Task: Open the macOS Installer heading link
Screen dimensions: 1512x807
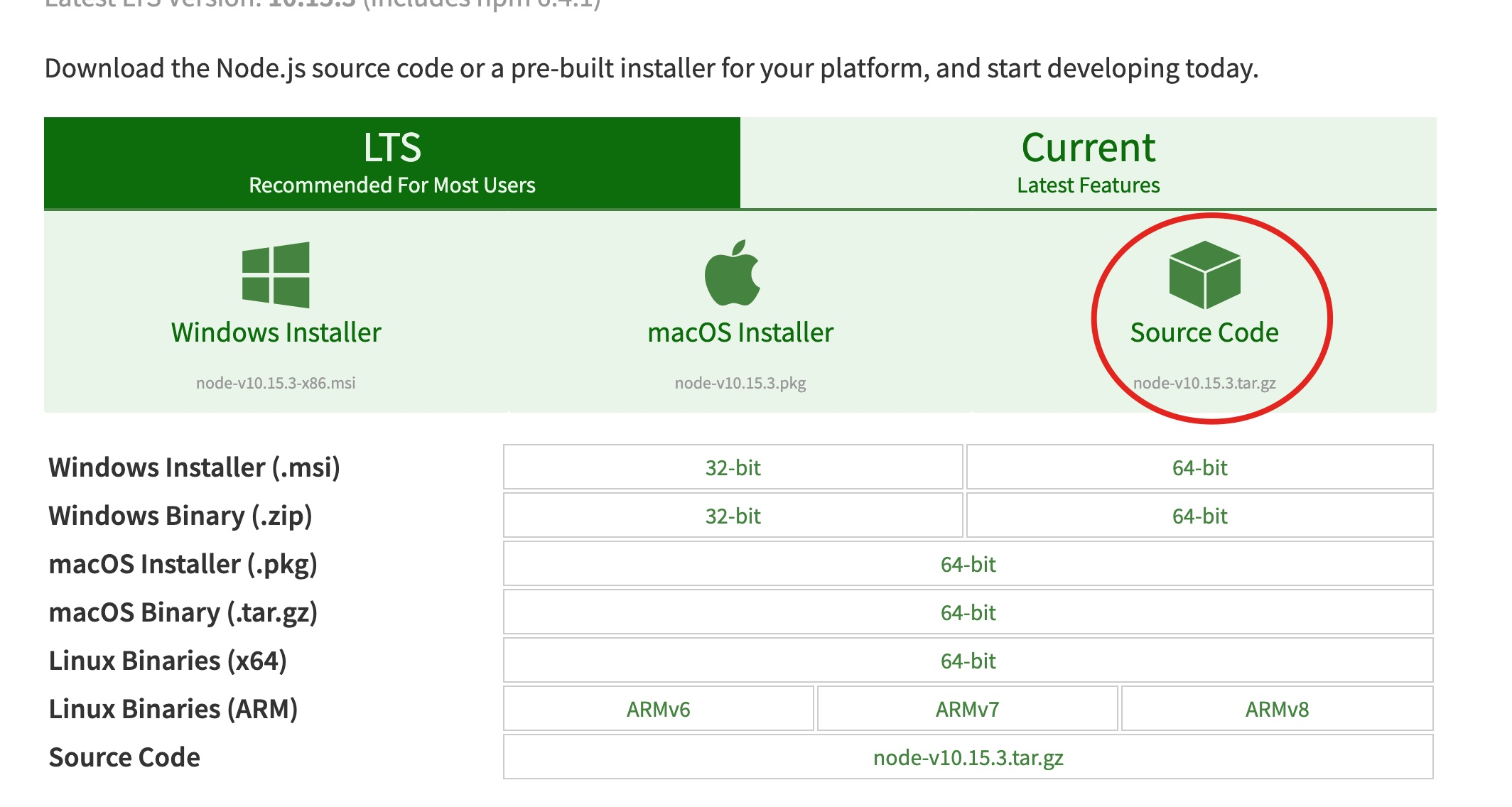Action: point(740,332)
